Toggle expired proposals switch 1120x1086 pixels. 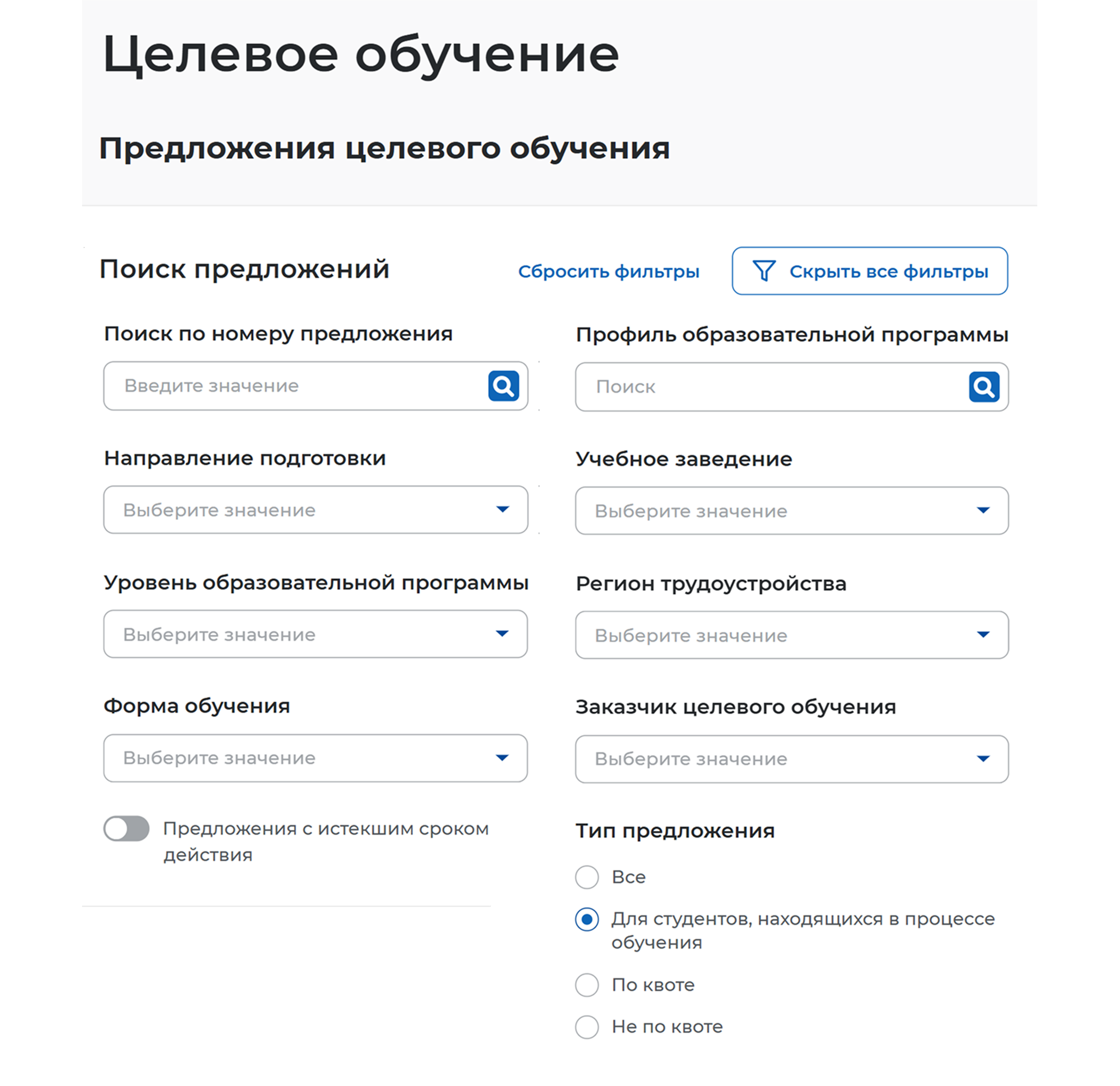click(x=126, y=829)
